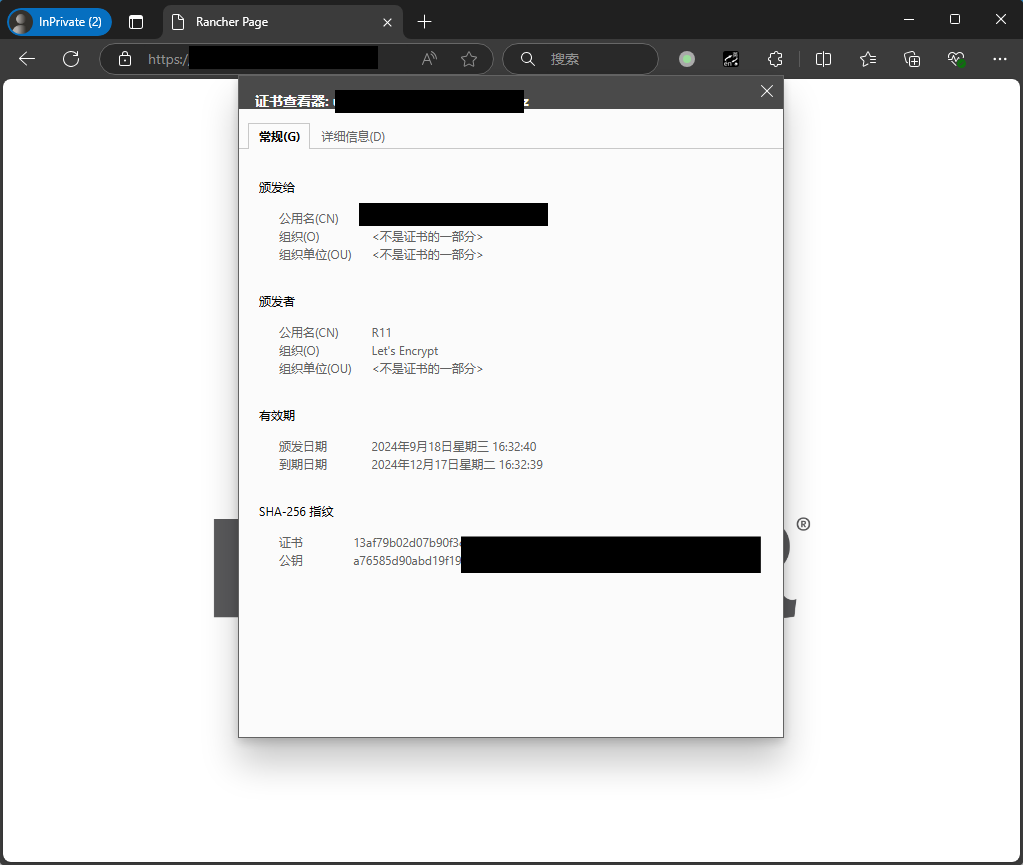Image resolution: width=1023 pixels, height=865 pixels.
Task: Click 颁发者 组织单位(OU) value 不是证书的一部分
Action: click(427, 369)
